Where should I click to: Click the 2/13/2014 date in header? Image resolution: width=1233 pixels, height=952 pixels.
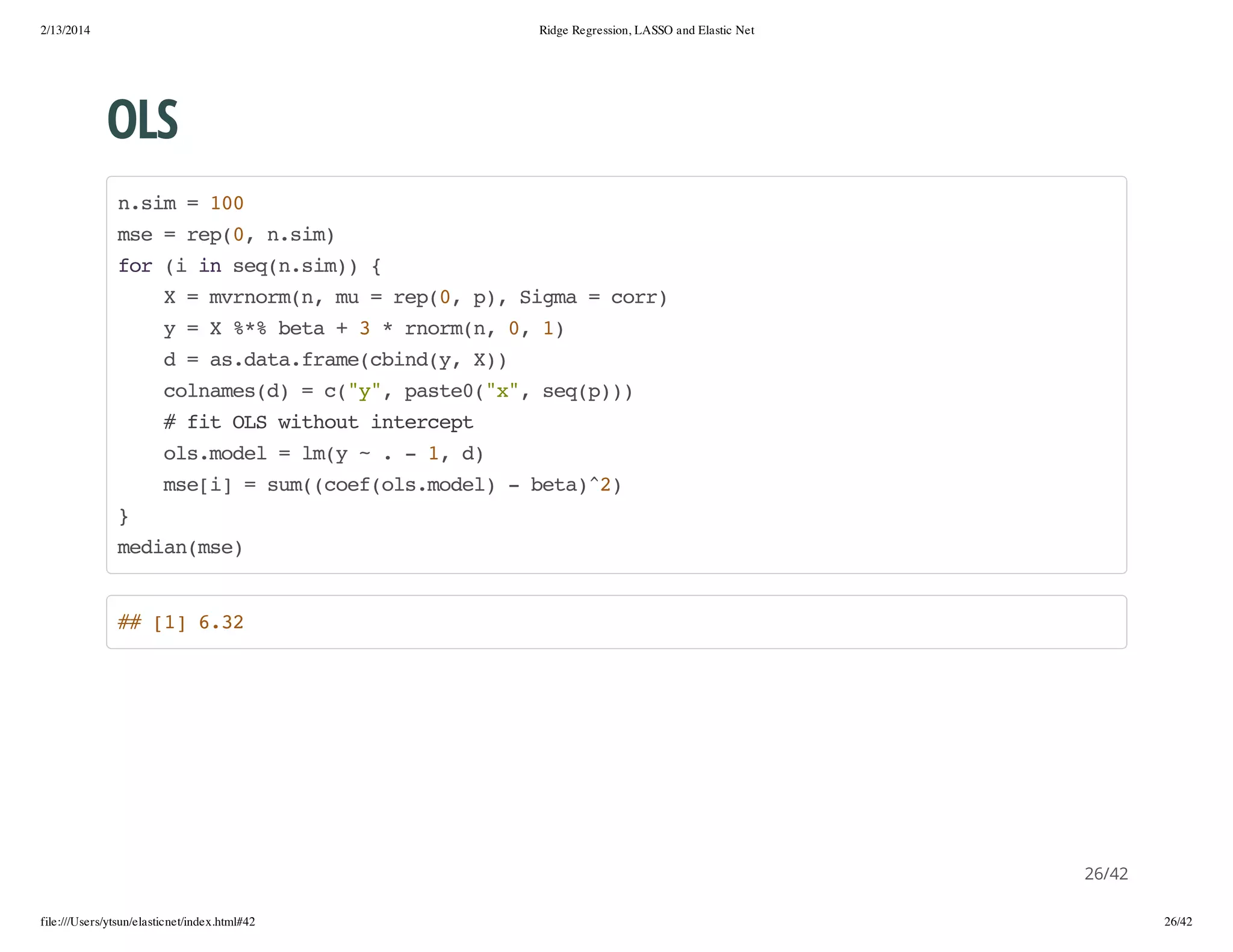pyautogui.click(x=65, y=30)
